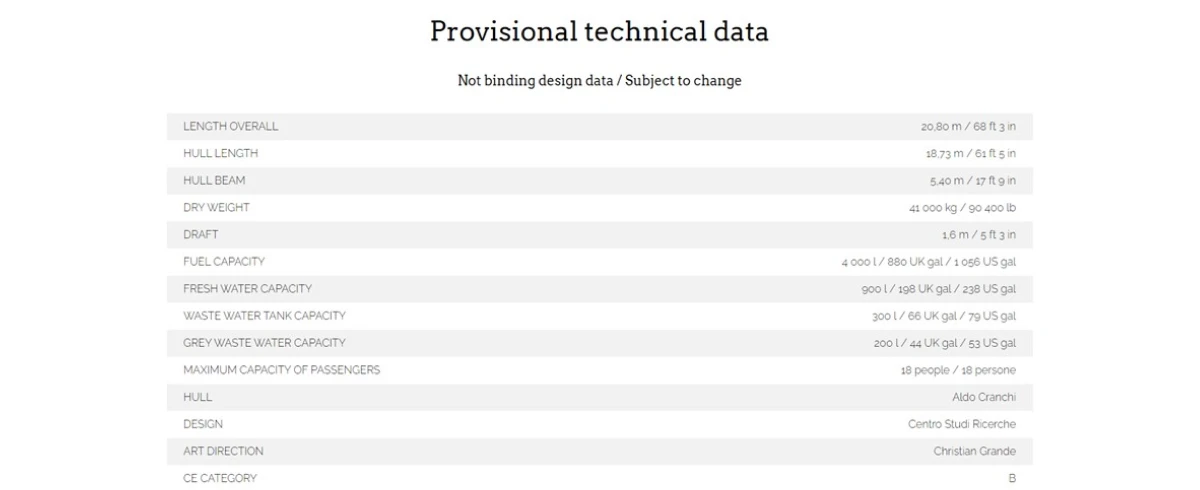The height and width of the screenshot is (490, 1200).
Task: Click the 4 000 l fuel capacity value
Action: pos(928,262)
